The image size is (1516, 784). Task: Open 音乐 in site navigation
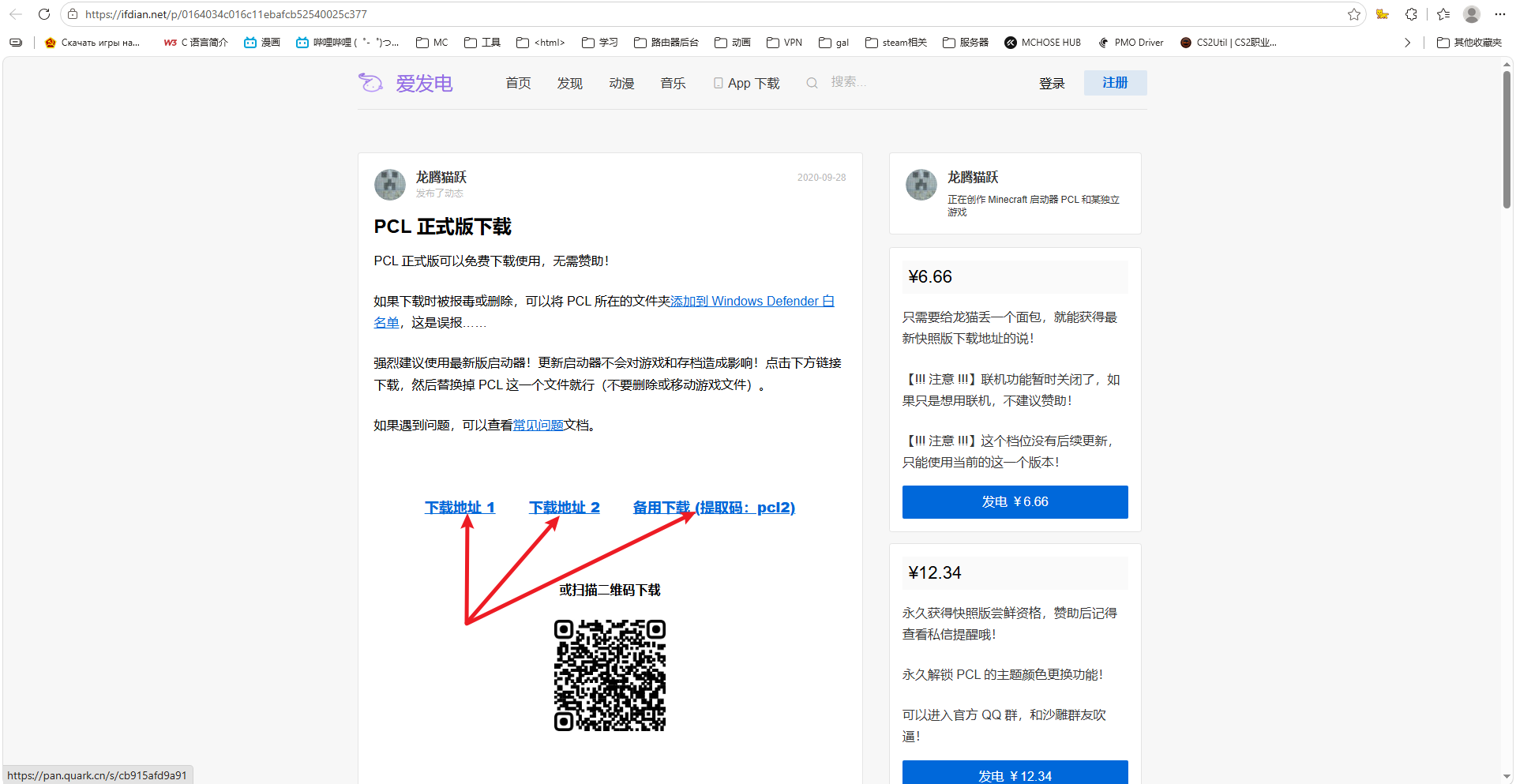tap(673, 83)
